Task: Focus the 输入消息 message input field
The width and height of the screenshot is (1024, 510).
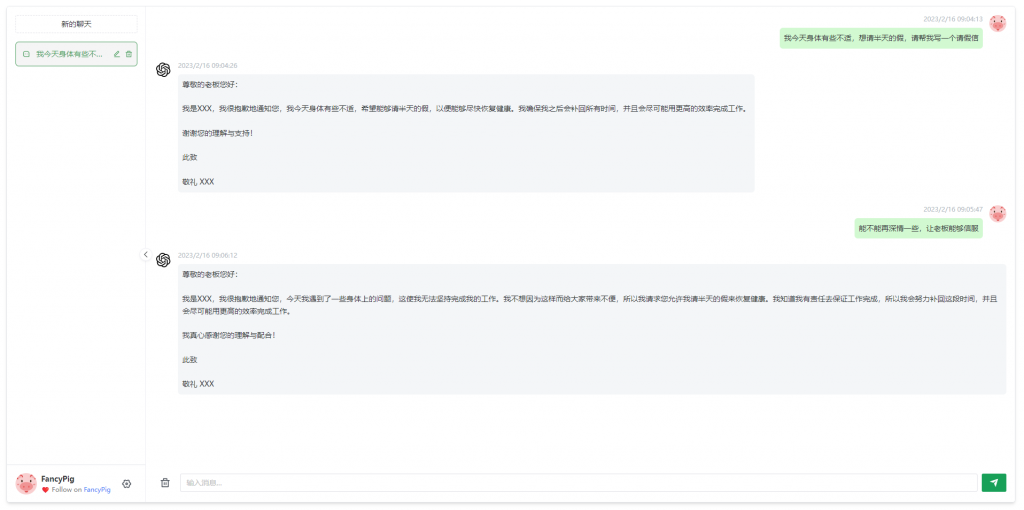Action: (579, 483)
